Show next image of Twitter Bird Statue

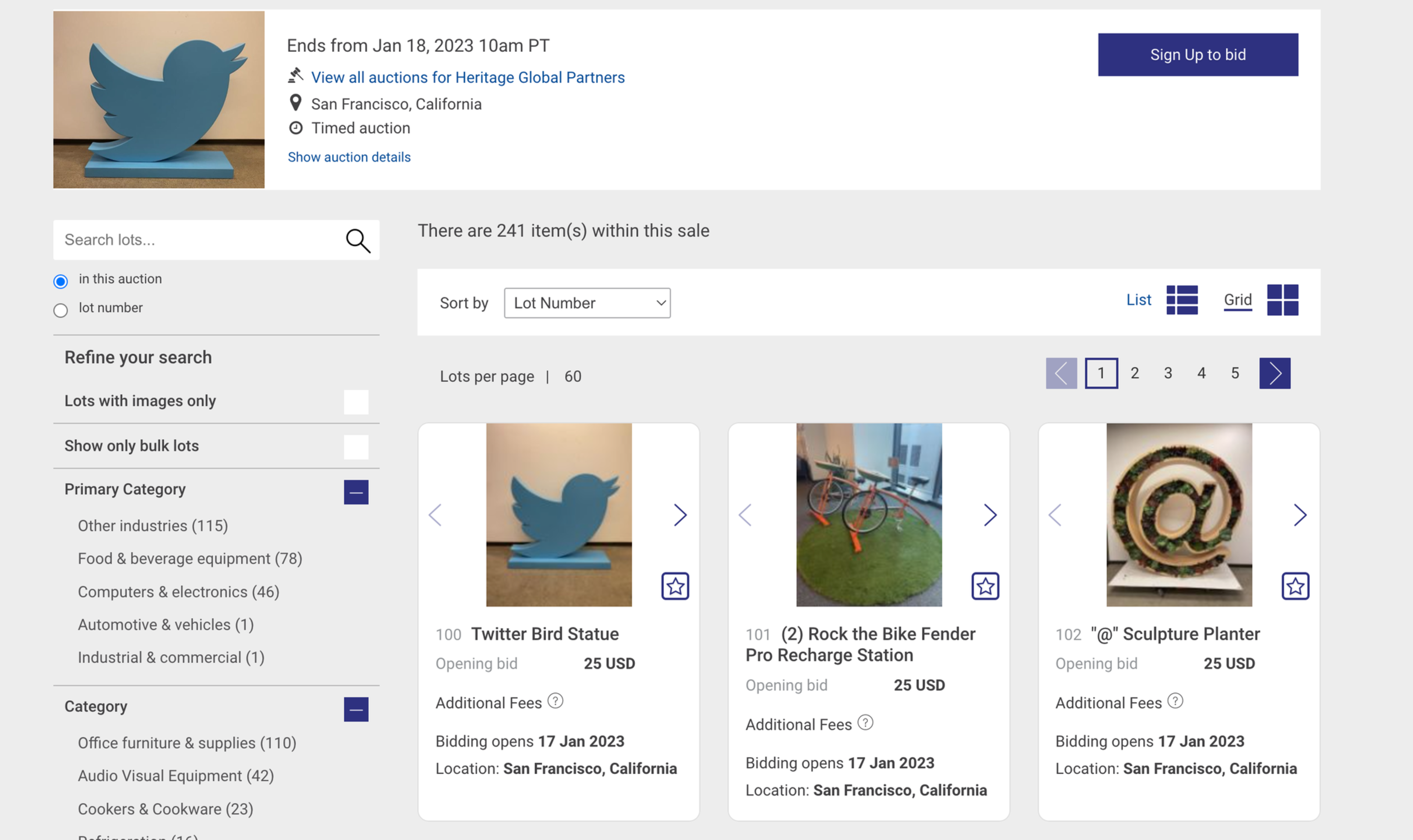pos(680,515)
